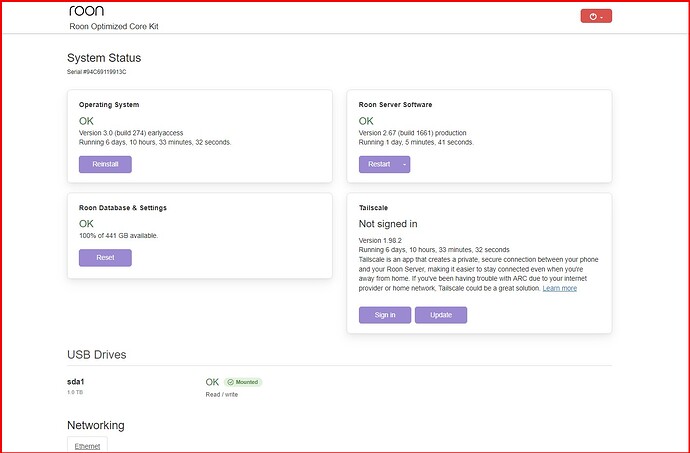The width and height of the screenshot is (690, 453).
Task: Click 'Version 2.67 (build 1661) production' text
Action: [x=412, y=133]
